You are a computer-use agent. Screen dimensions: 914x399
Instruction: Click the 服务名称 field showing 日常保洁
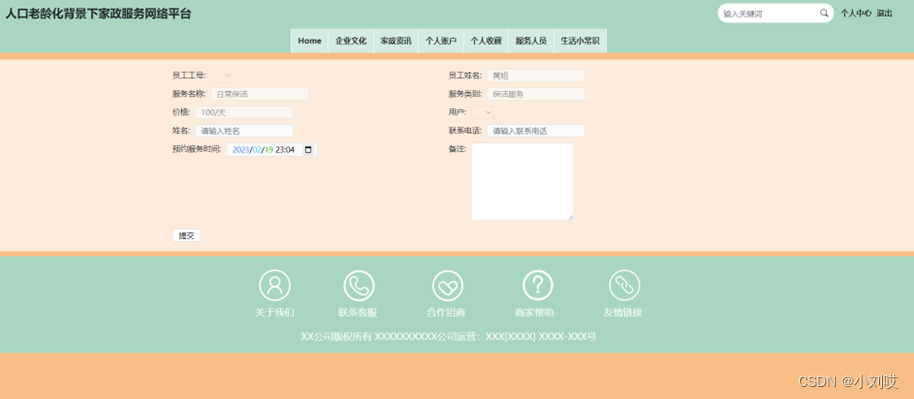click(259, 94)
